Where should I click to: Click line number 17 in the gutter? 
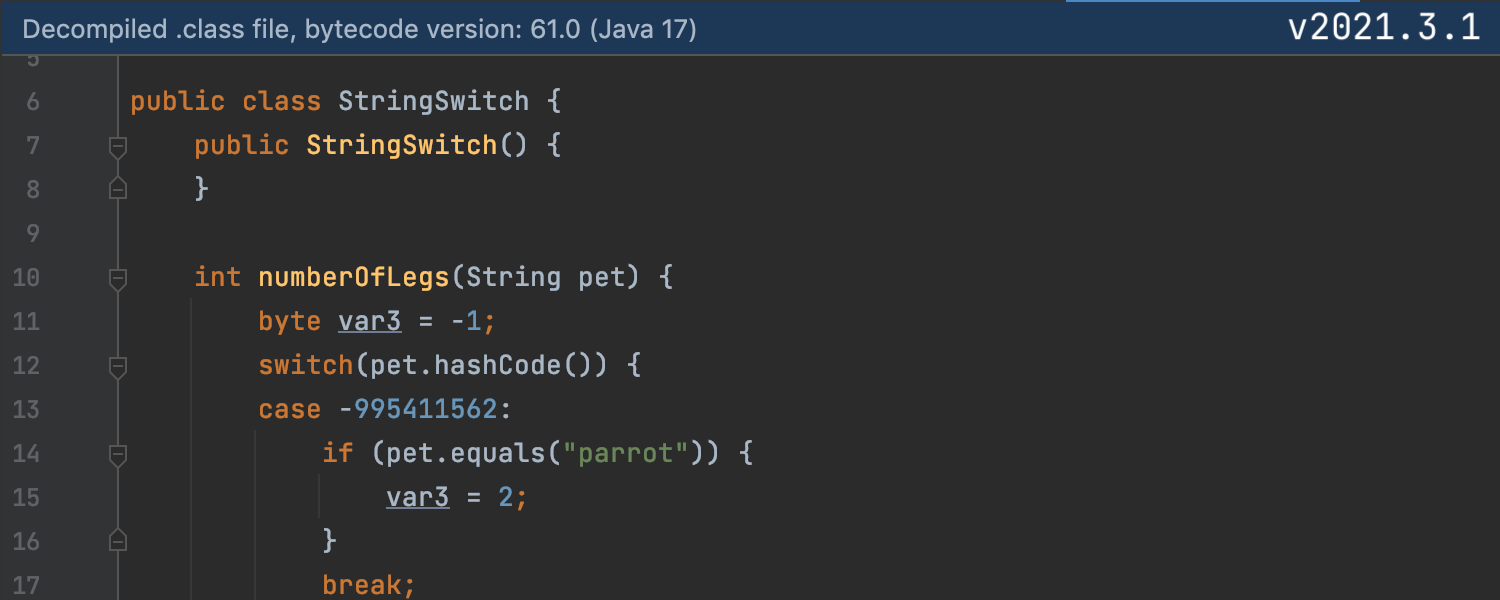[x=25, y=585]
